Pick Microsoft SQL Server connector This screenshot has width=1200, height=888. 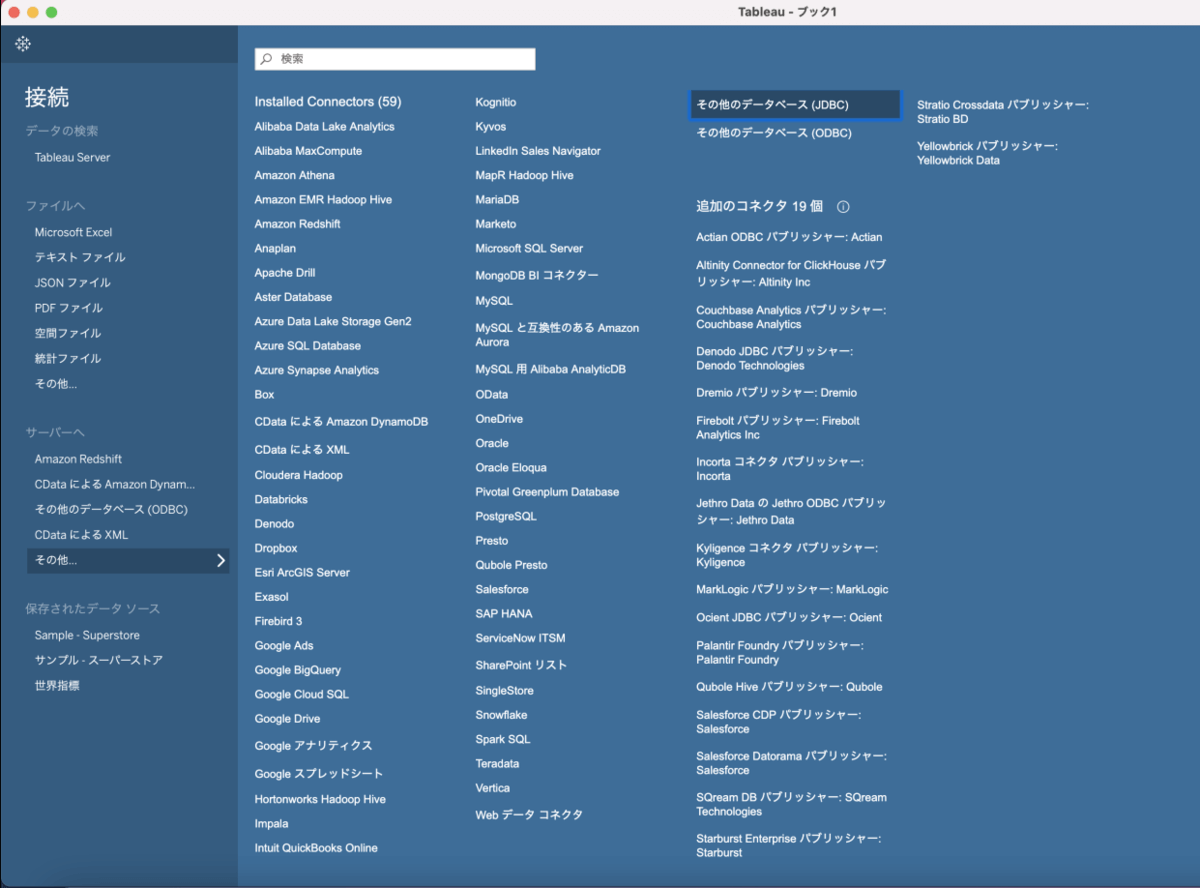click(529, 248)
